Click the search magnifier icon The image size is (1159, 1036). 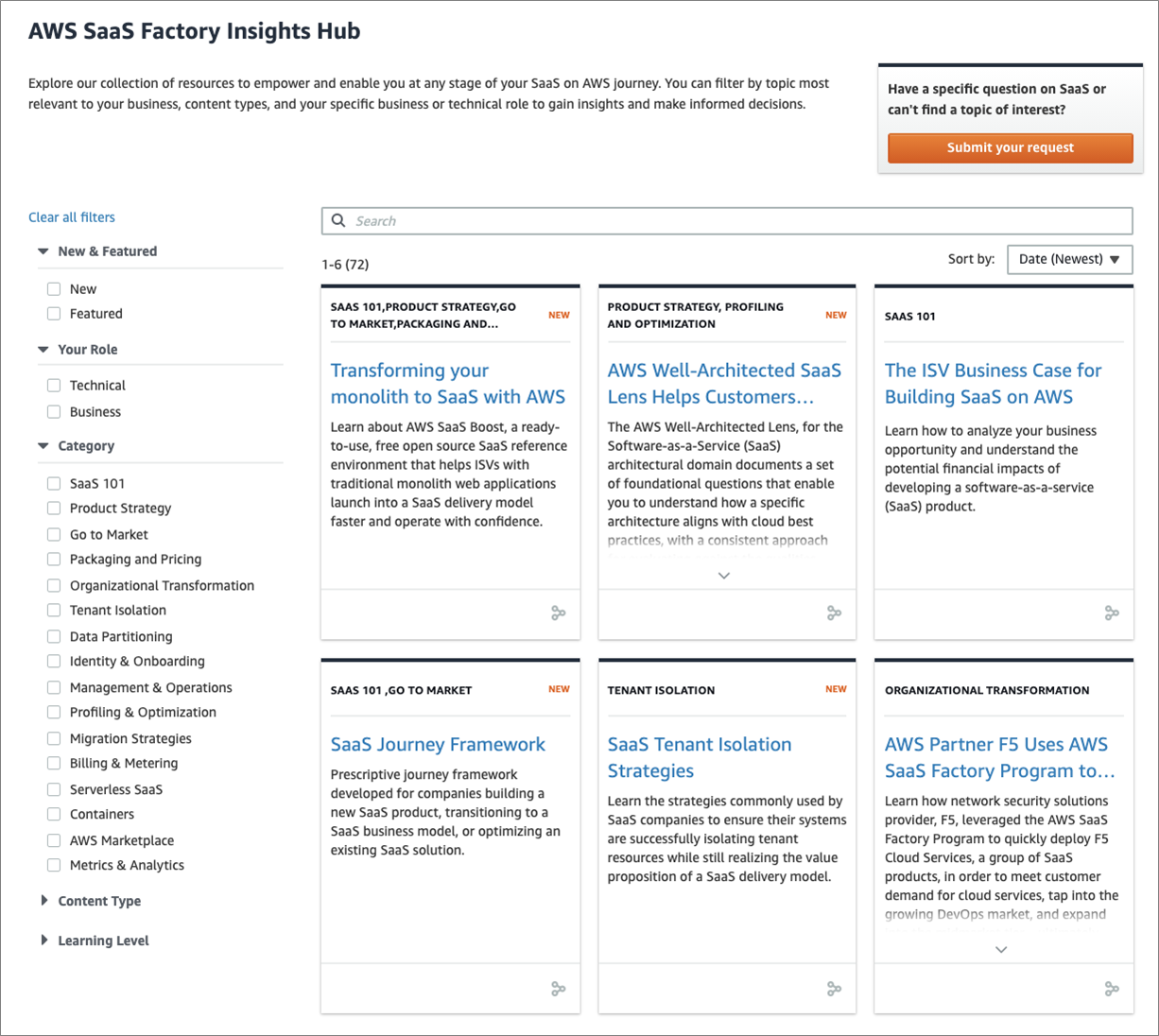338,220
